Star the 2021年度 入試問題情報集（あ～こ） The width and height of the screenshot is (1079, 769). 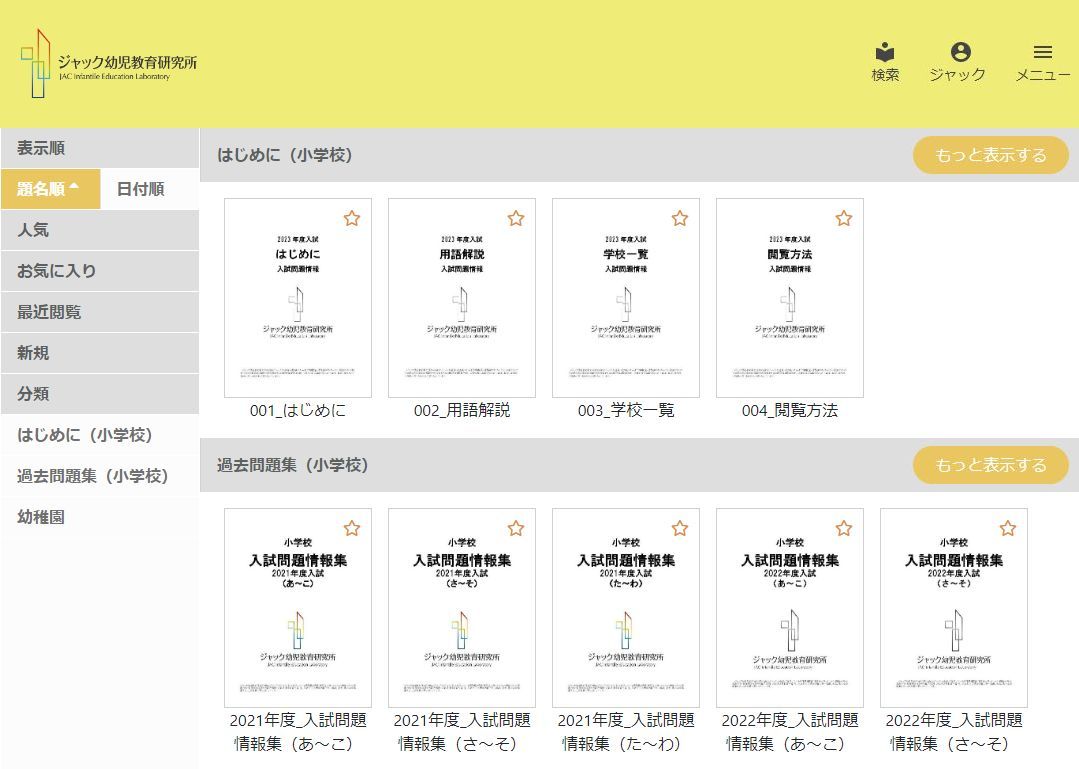[352, 528]
